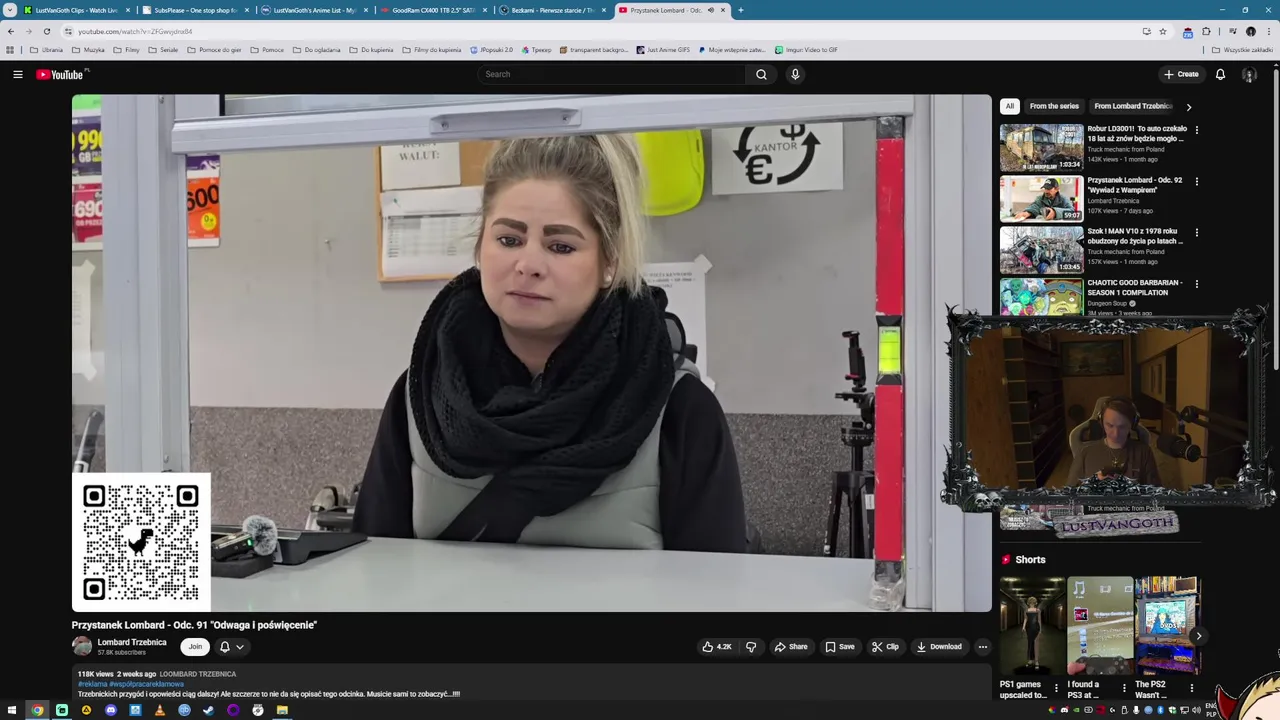Screen dimensions: 1280x720
Task: Open Lombard Trzebnica channel name link
Action: 132,642
